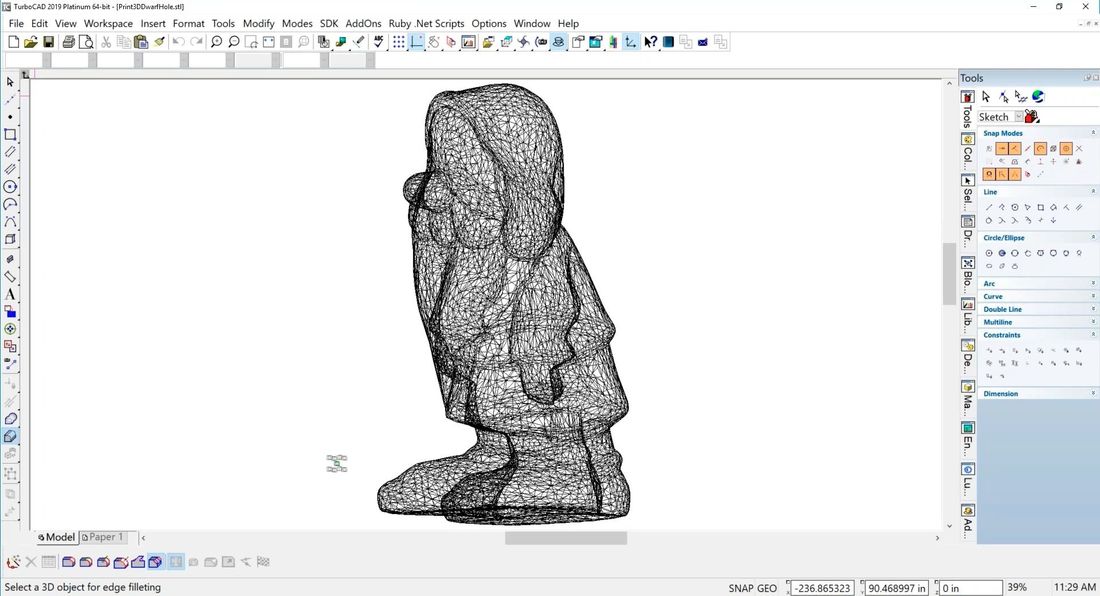Click the Zoom In magnifier icon
The height and width of the screenshot is (596, 1100).
216,42
